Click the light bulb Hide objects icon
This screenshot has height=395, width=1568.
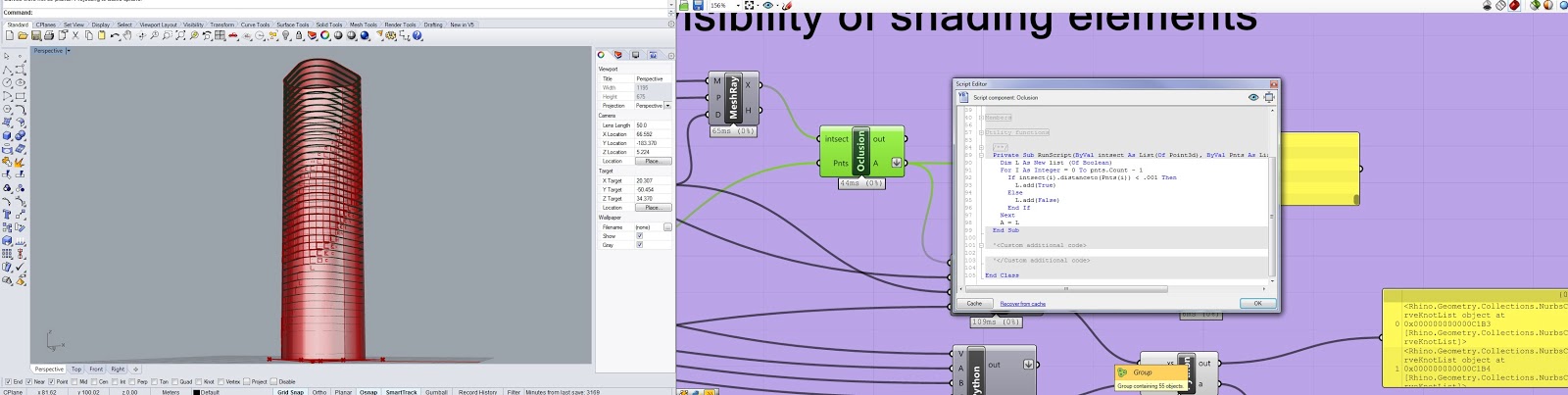(x=286, y=35)
